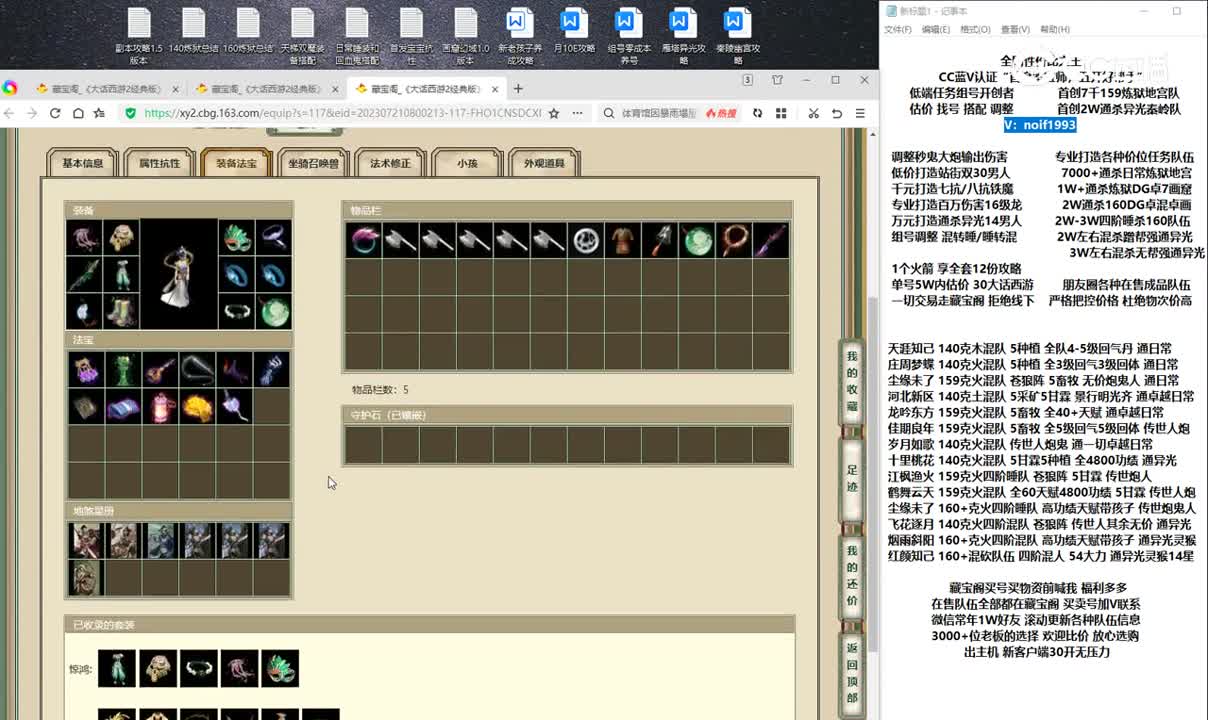The height and width of the screenshot is (720, 1208).
Task: Select the mask in collected set row
Action: (x=280, y=668)
